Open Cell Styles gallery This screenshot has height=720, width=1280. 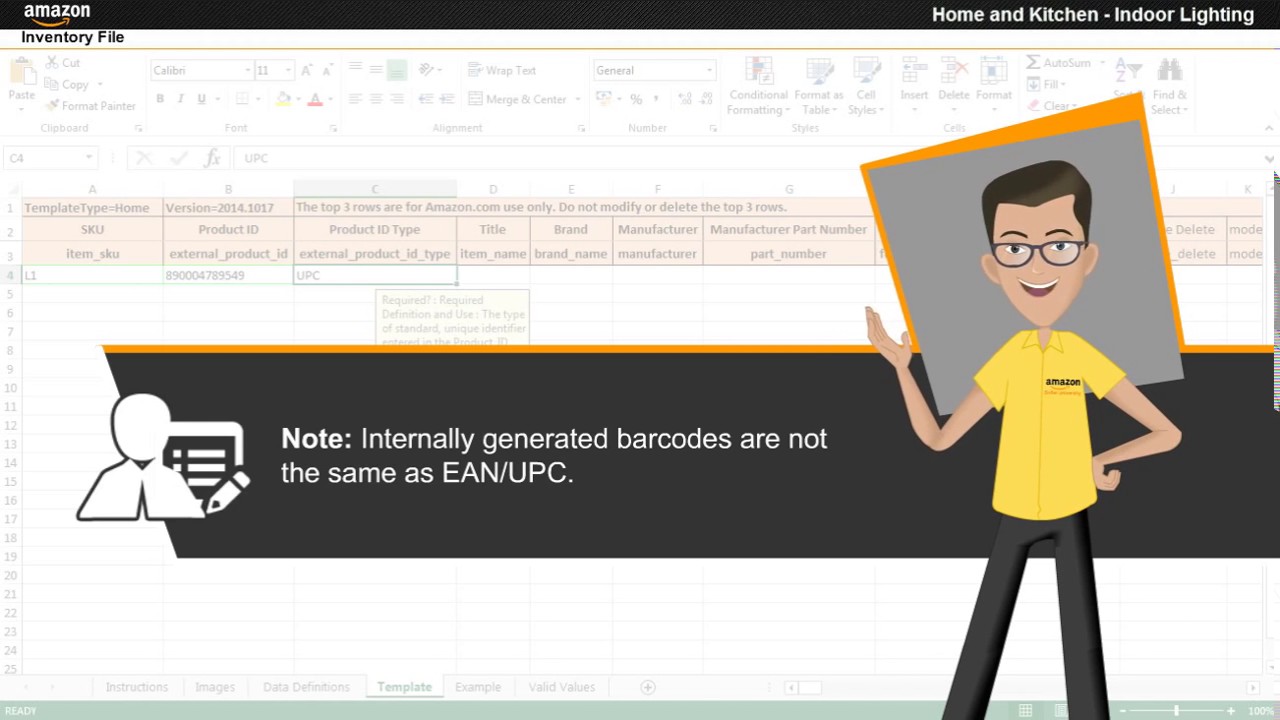(865, 86)
